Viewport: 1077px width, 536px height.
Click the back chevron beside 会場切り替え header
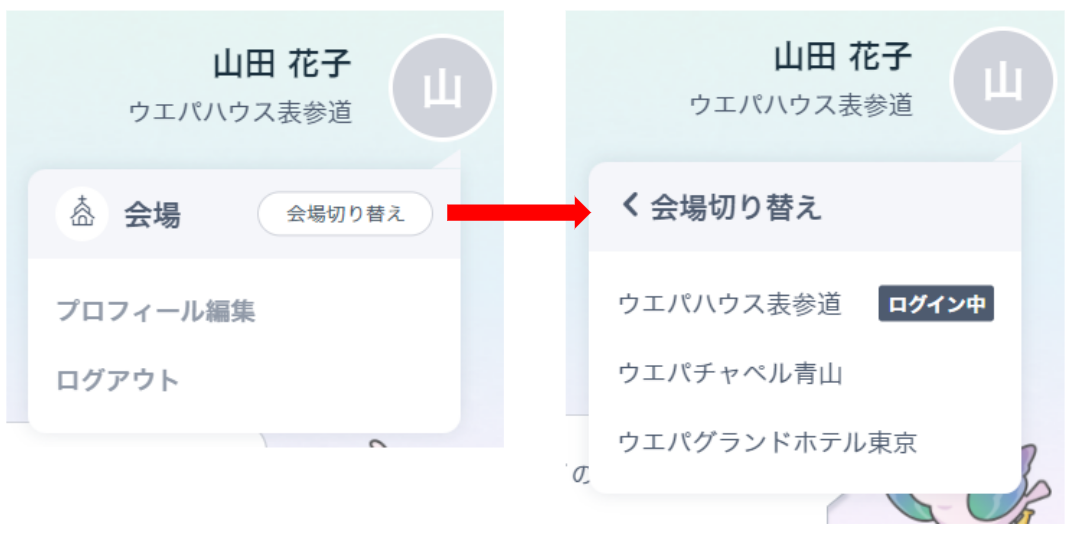coord(629,205)
